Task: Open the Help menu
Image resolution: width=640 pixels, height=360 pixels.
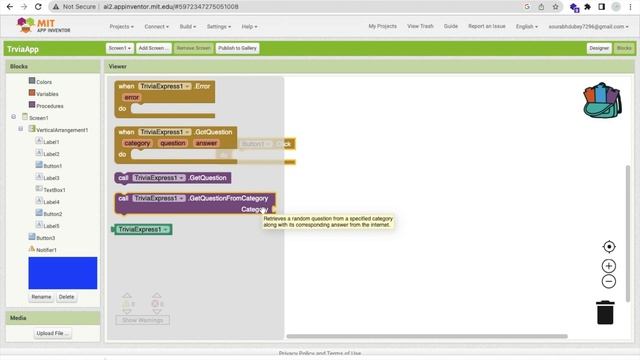Action: click(249, 27)
